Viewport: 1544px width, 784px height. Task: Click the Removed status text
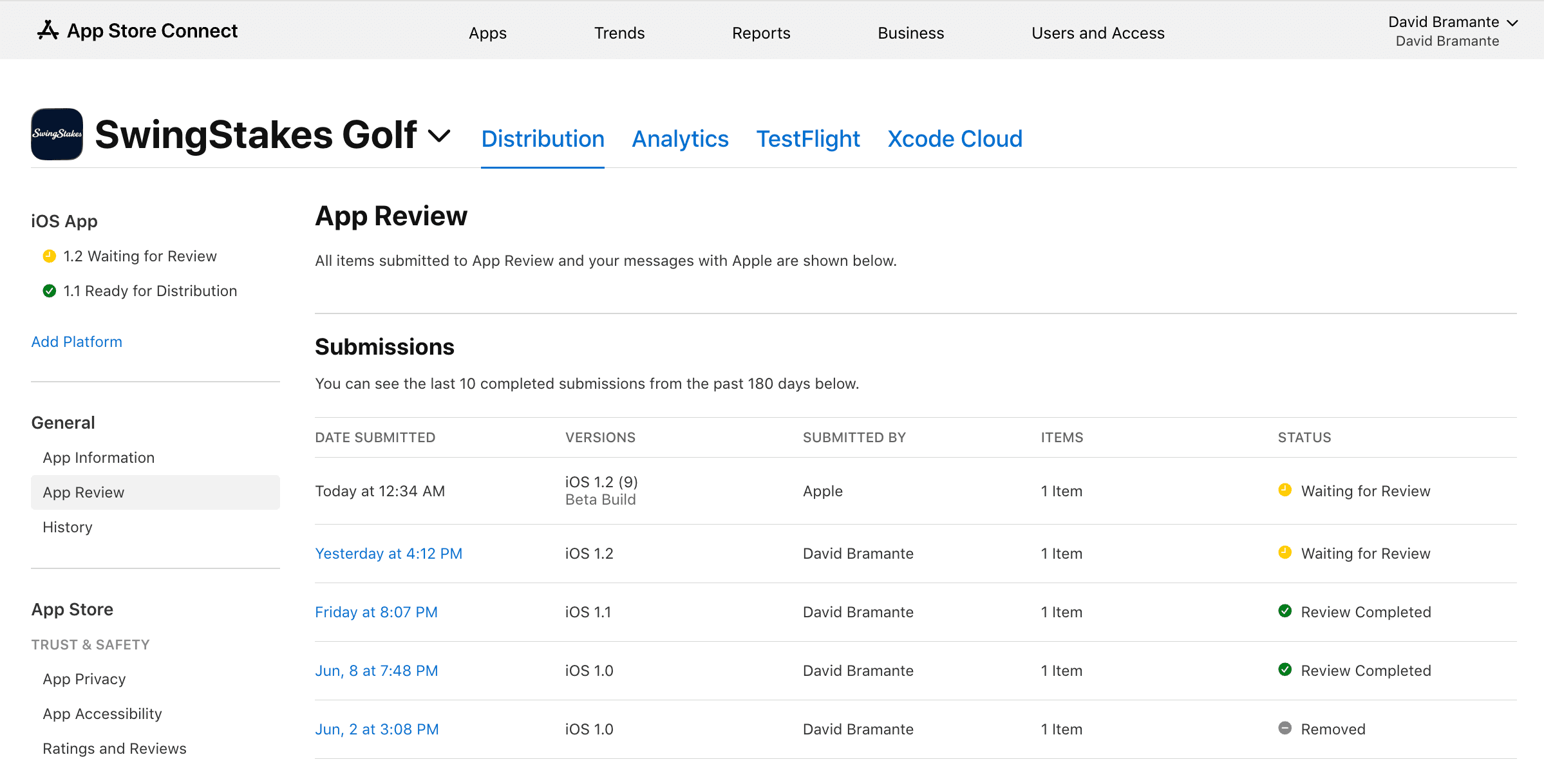coord(1333,729)
